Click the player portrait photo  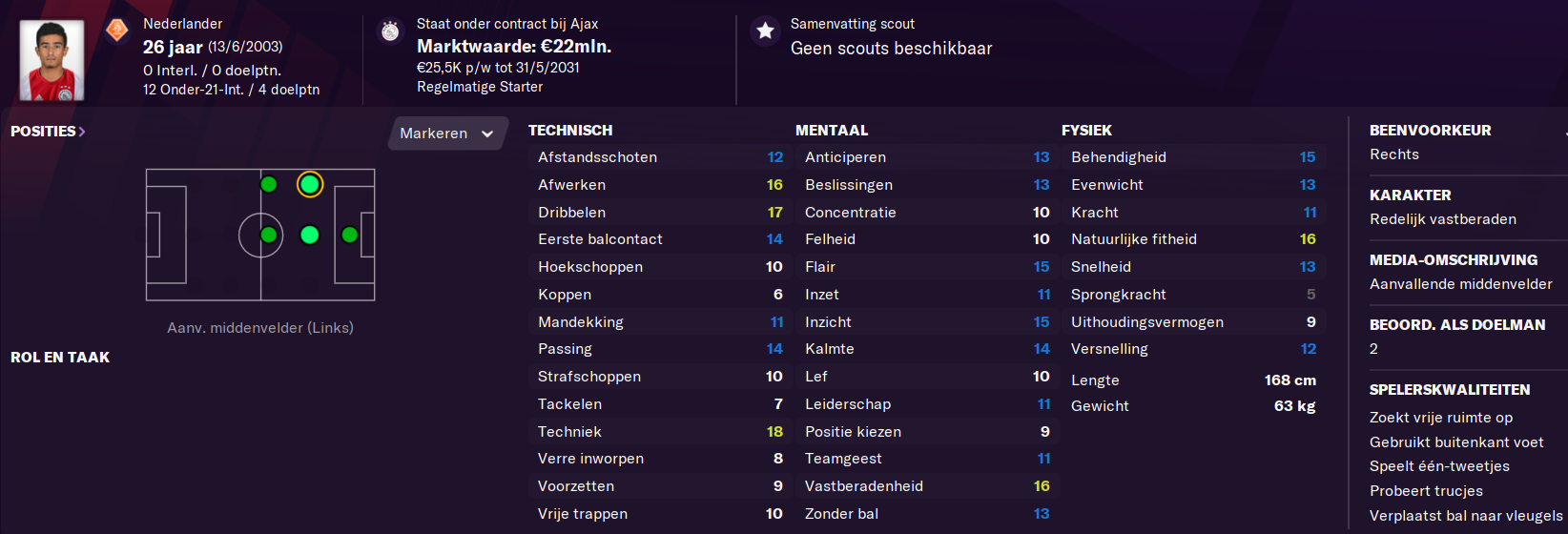(52, 60)
